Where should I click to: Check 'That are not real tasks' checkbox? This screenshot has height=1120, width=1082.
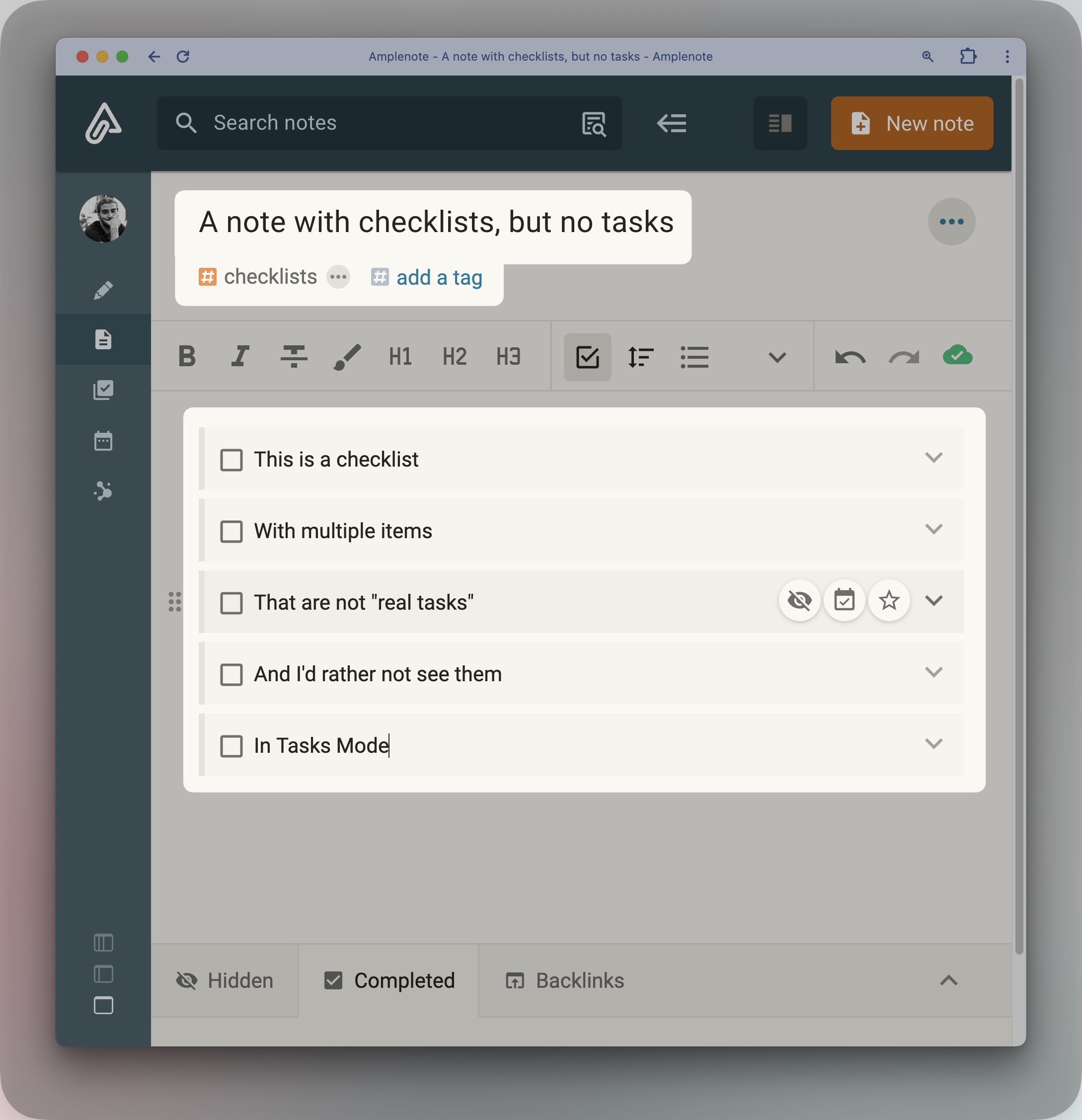232,603
